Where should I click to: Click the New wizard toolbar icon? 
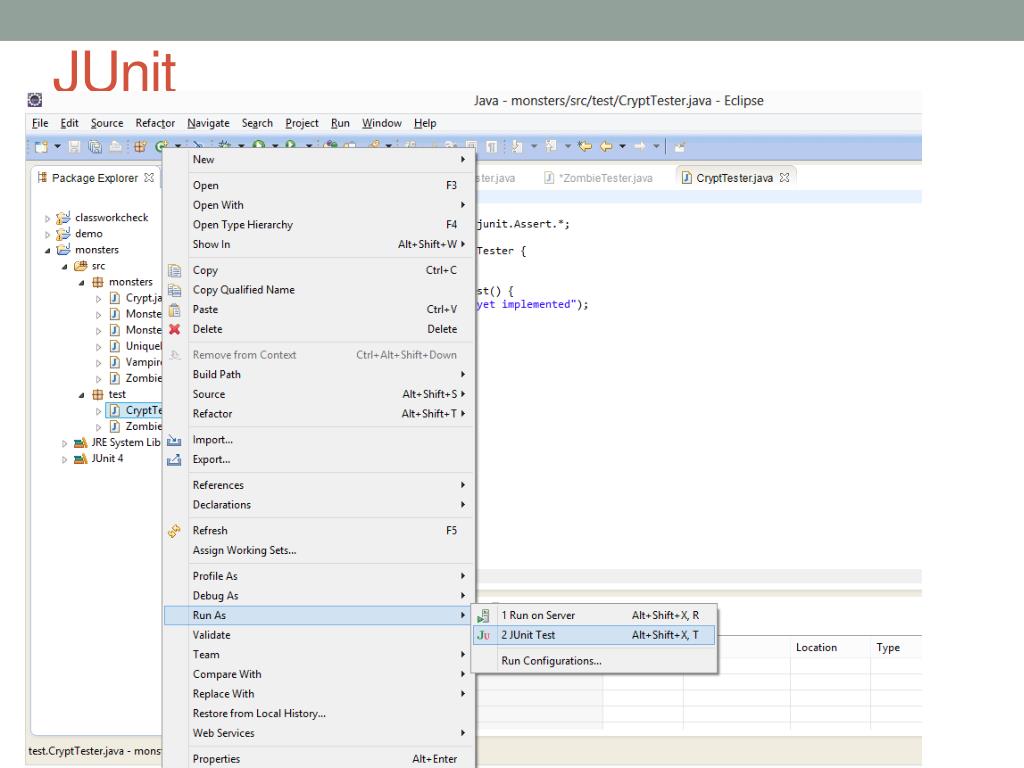[41, 147]
